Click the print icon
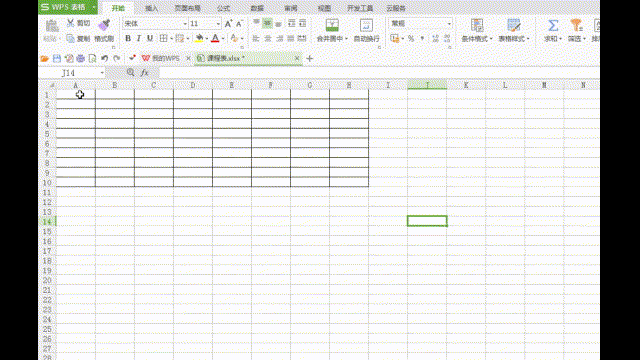Screen dimensions: 640x360 click(x=80, y=59)
